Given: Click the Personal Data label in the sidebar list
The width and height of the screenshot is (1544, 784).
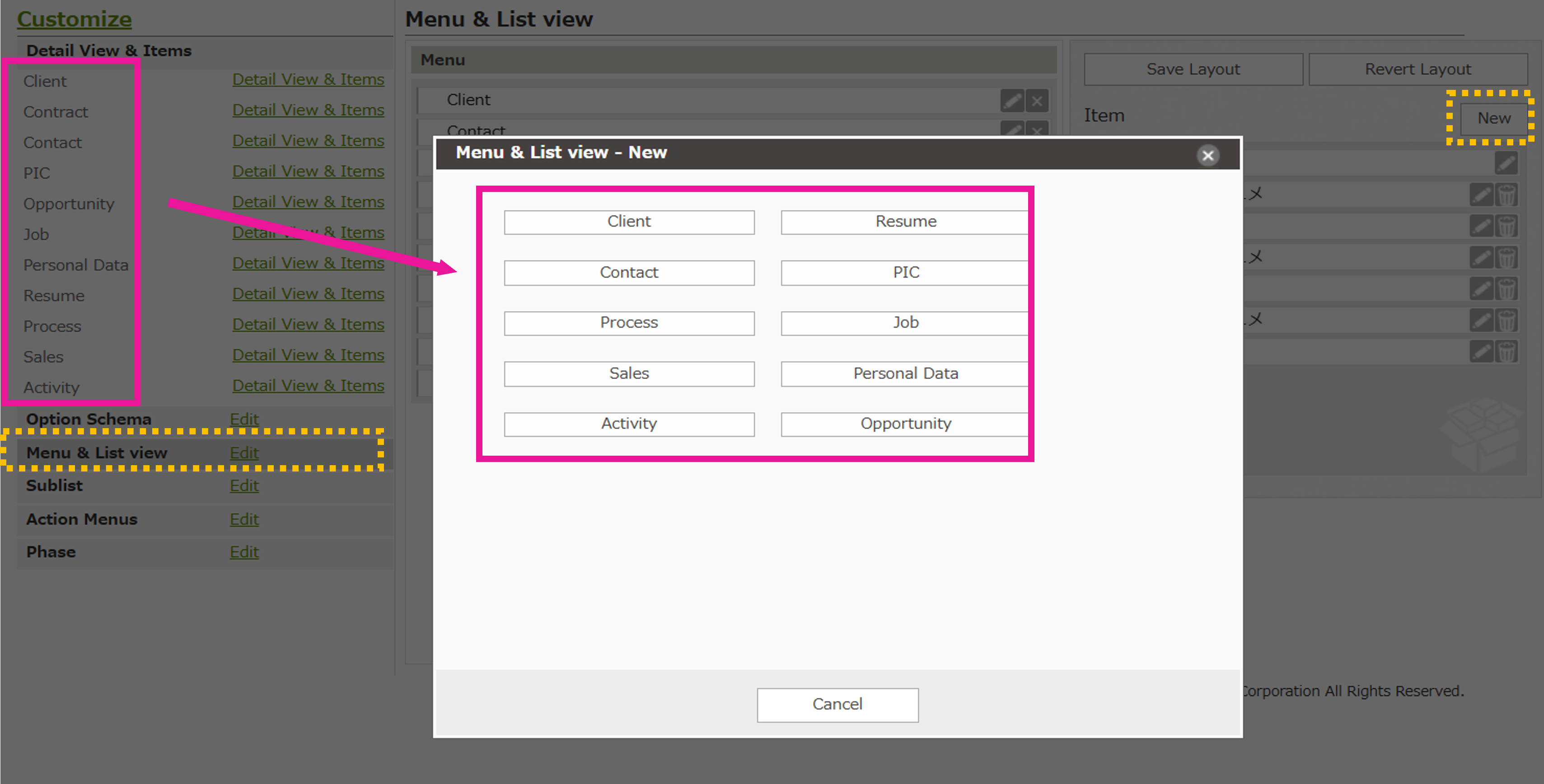Looking at the screenshot, I should 75,265.
